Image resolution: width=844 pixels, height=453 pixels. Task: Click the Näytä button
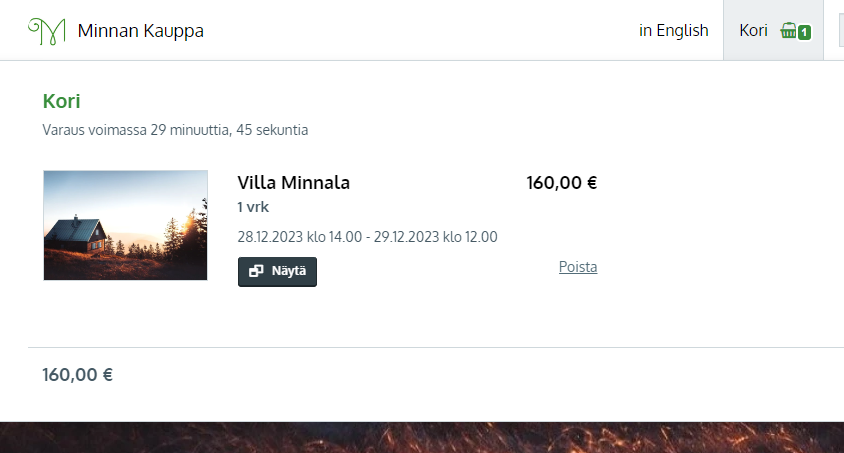tap(277, 272)
